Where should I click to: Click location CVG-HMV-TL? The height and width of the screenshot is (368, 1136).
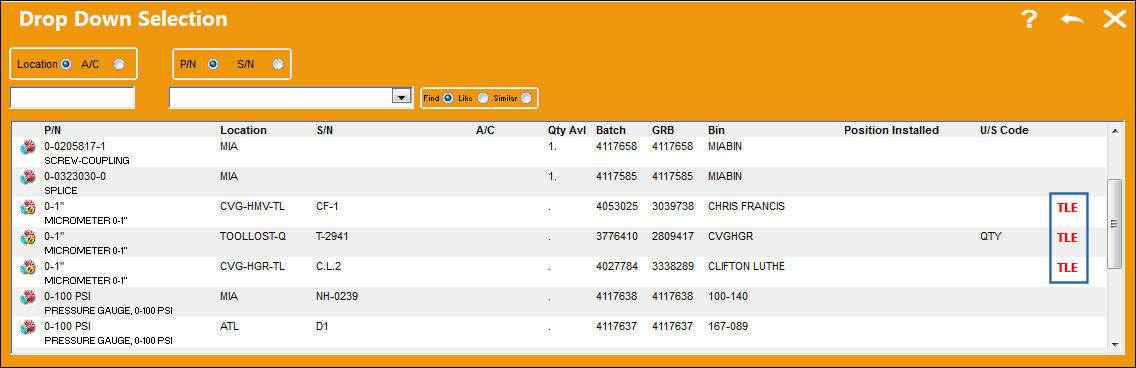(x=252, y=206)
